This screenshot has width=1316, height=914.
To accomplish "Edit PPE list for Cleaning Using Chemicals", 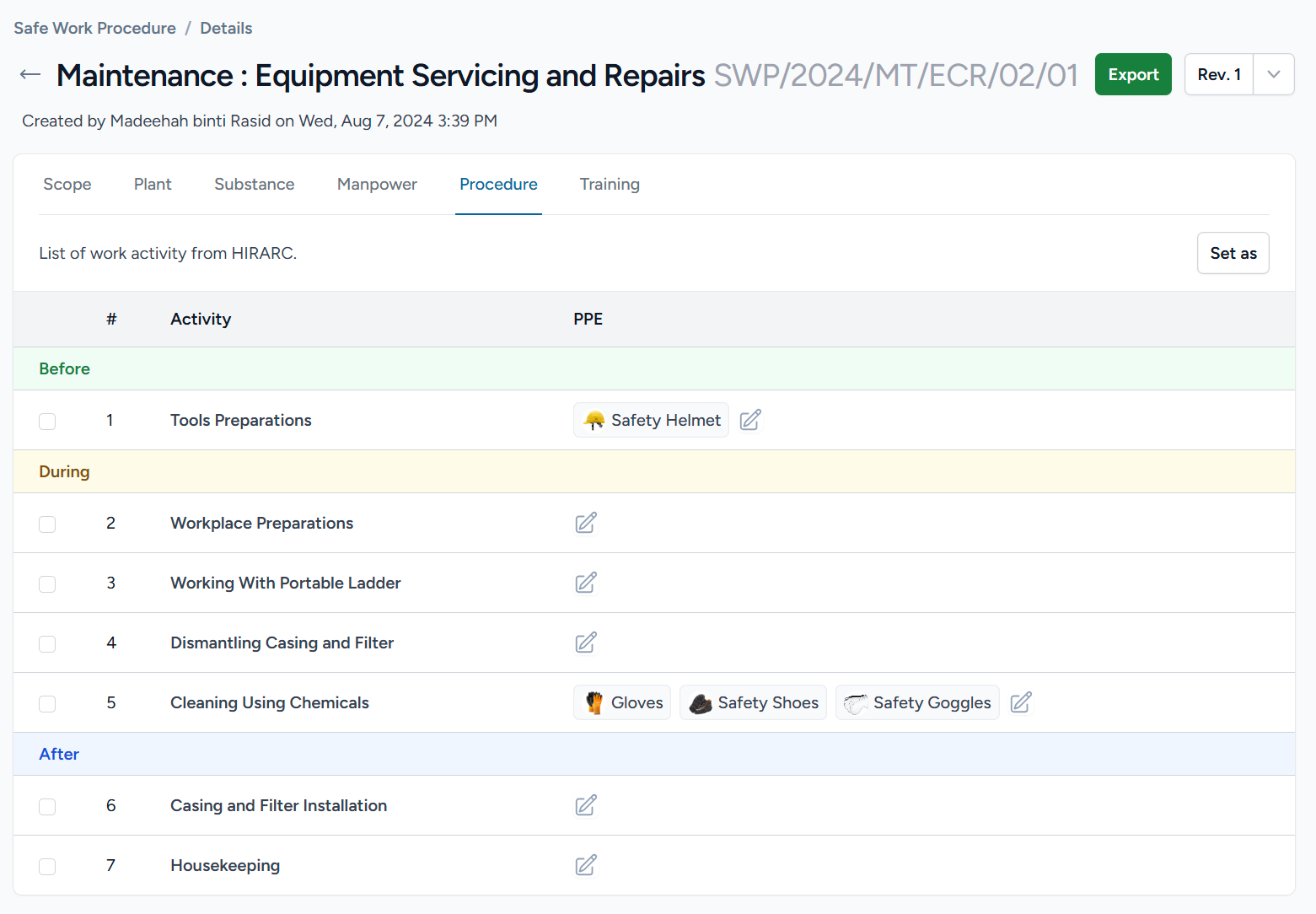I will [x=1021, y=702].
